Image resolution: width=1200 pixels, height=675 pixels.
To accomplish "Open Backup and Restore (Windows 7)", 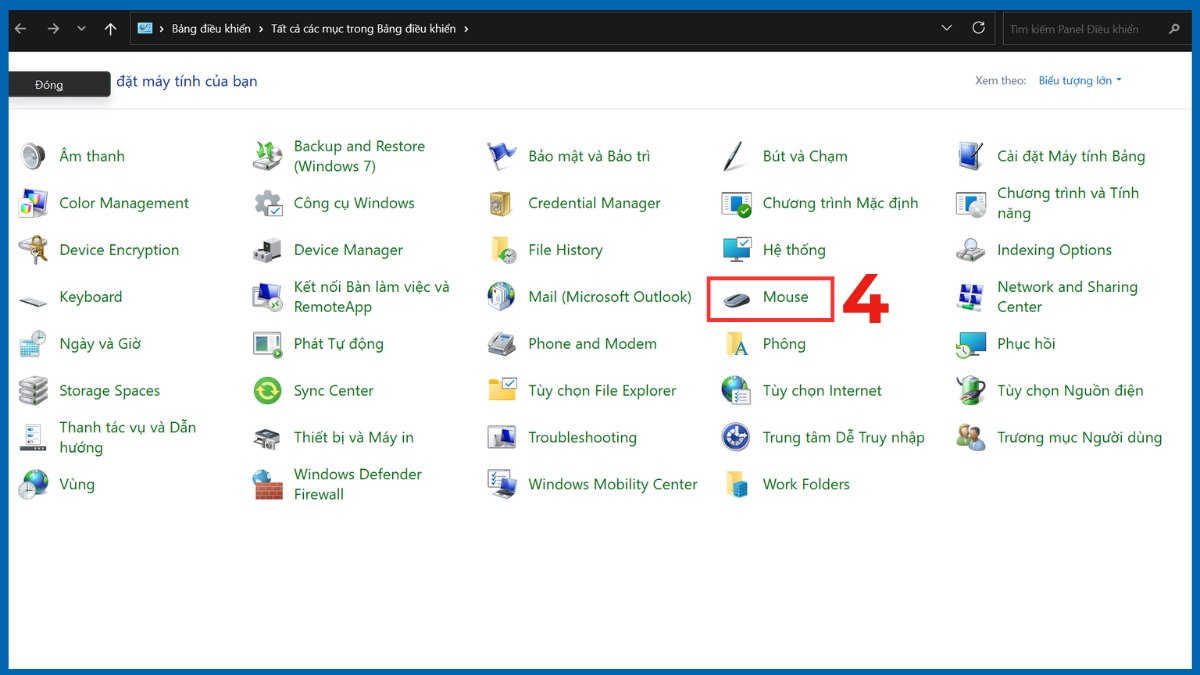I will point(356,156).
